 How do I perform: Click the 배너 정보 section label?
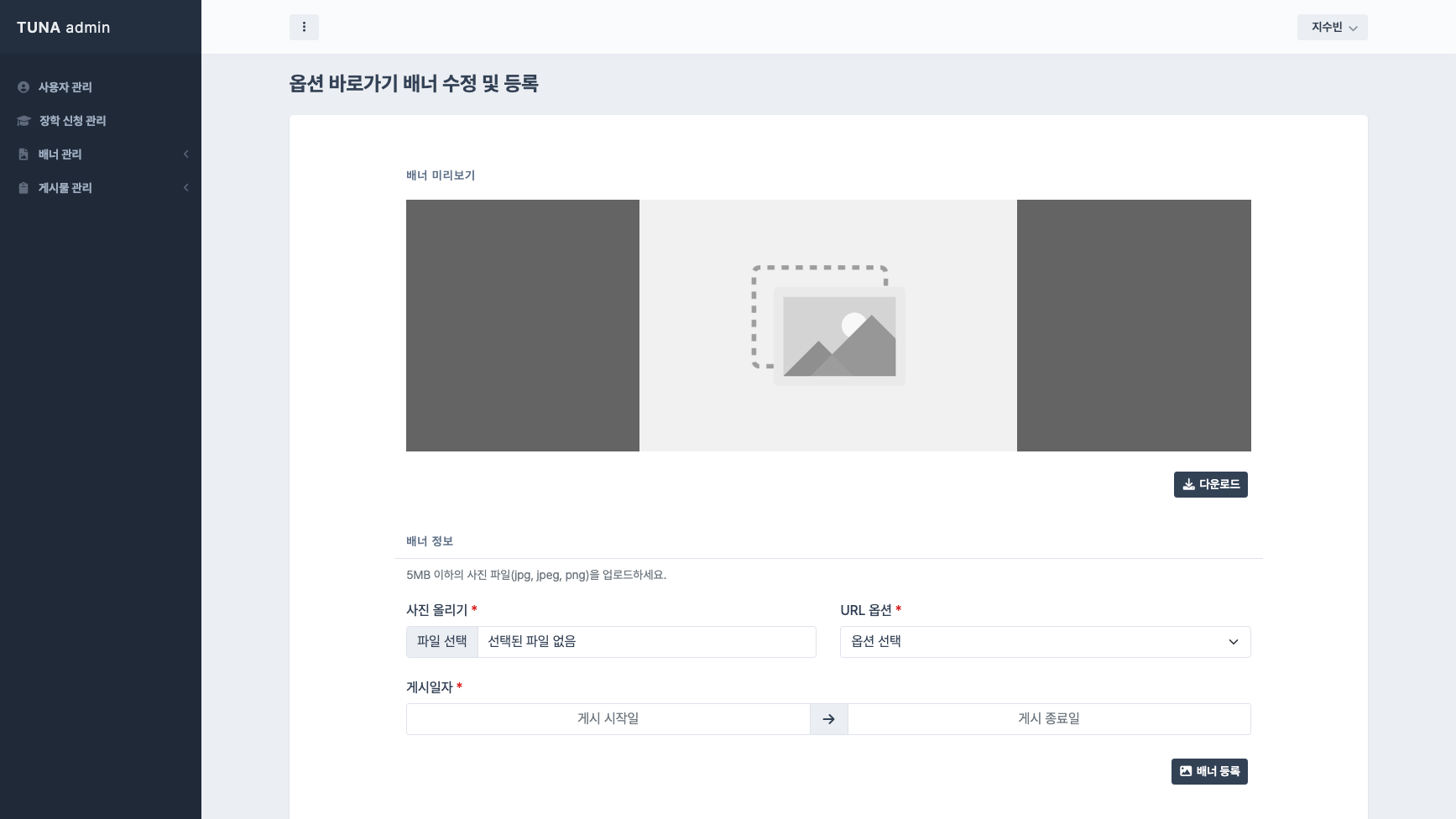pyautogui.click(x=430, y=541)
